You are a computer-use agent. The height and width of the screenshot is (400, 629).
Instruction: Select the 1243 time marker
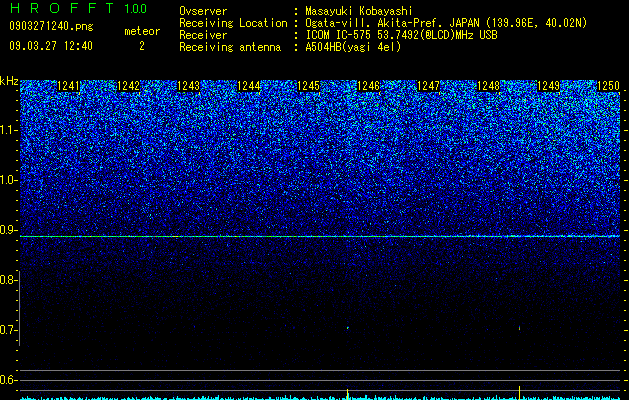[189, 86]
